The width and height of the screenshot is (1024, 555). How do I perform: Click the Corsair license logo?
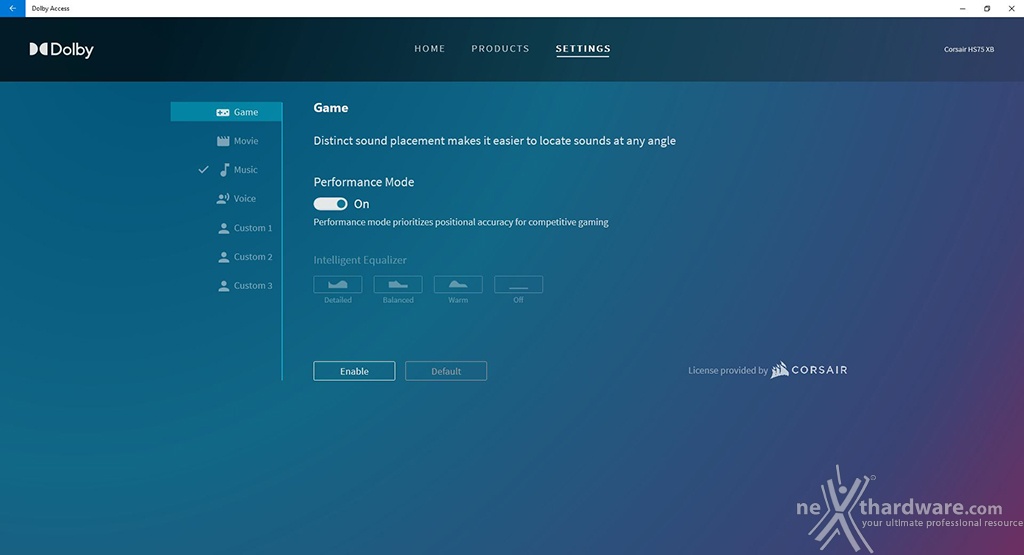(x=808, y=370)
